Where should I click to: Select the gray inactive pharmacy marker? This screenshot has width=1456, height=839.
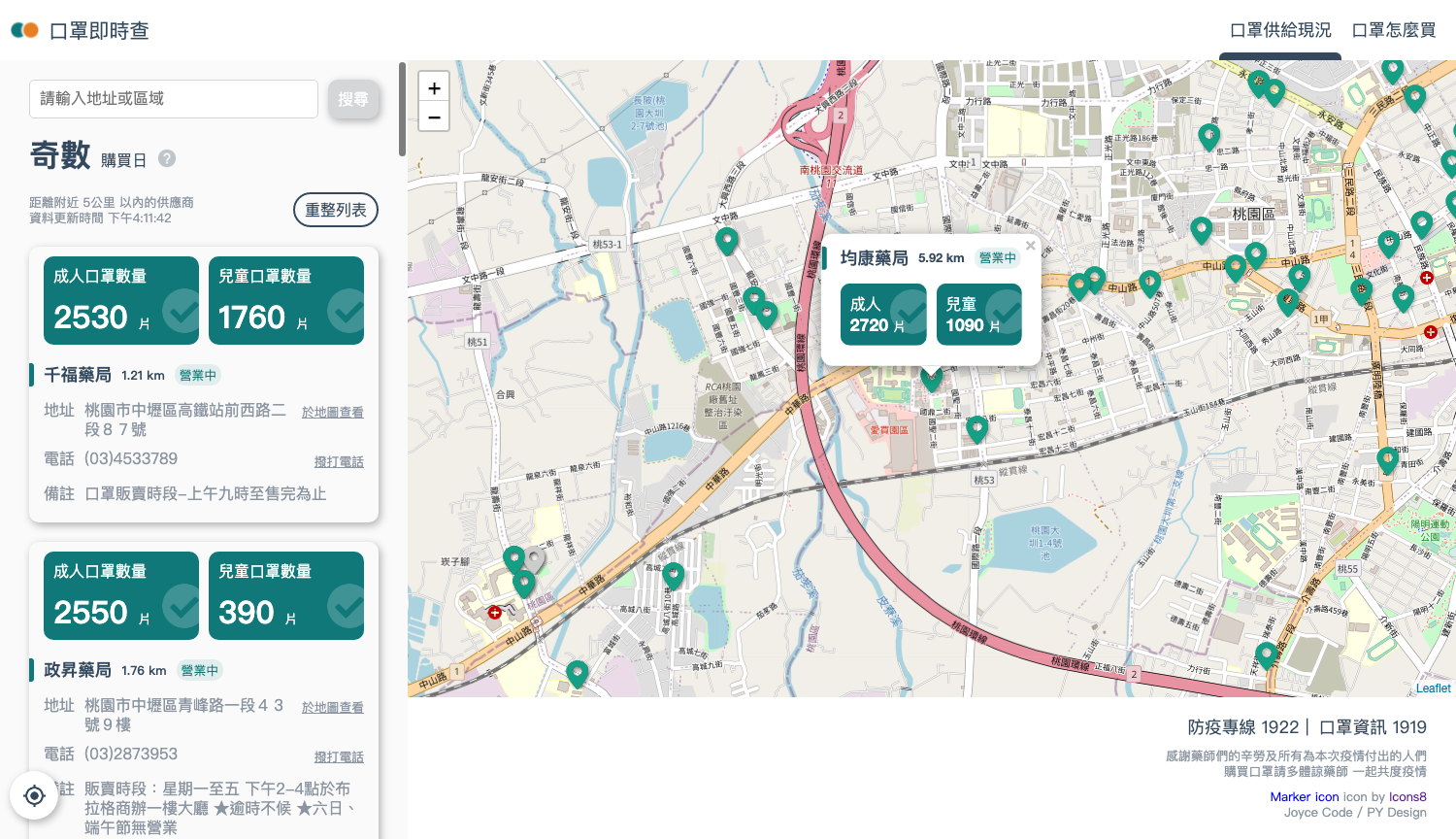pos(534,559)
